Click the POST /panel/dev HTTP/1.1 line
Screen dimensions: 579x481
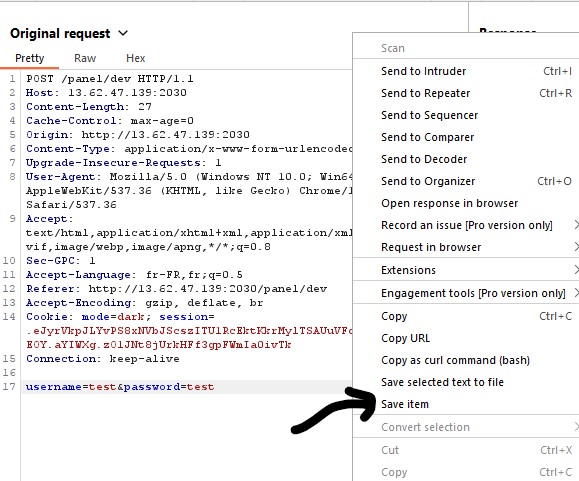[x=110, y=79]
